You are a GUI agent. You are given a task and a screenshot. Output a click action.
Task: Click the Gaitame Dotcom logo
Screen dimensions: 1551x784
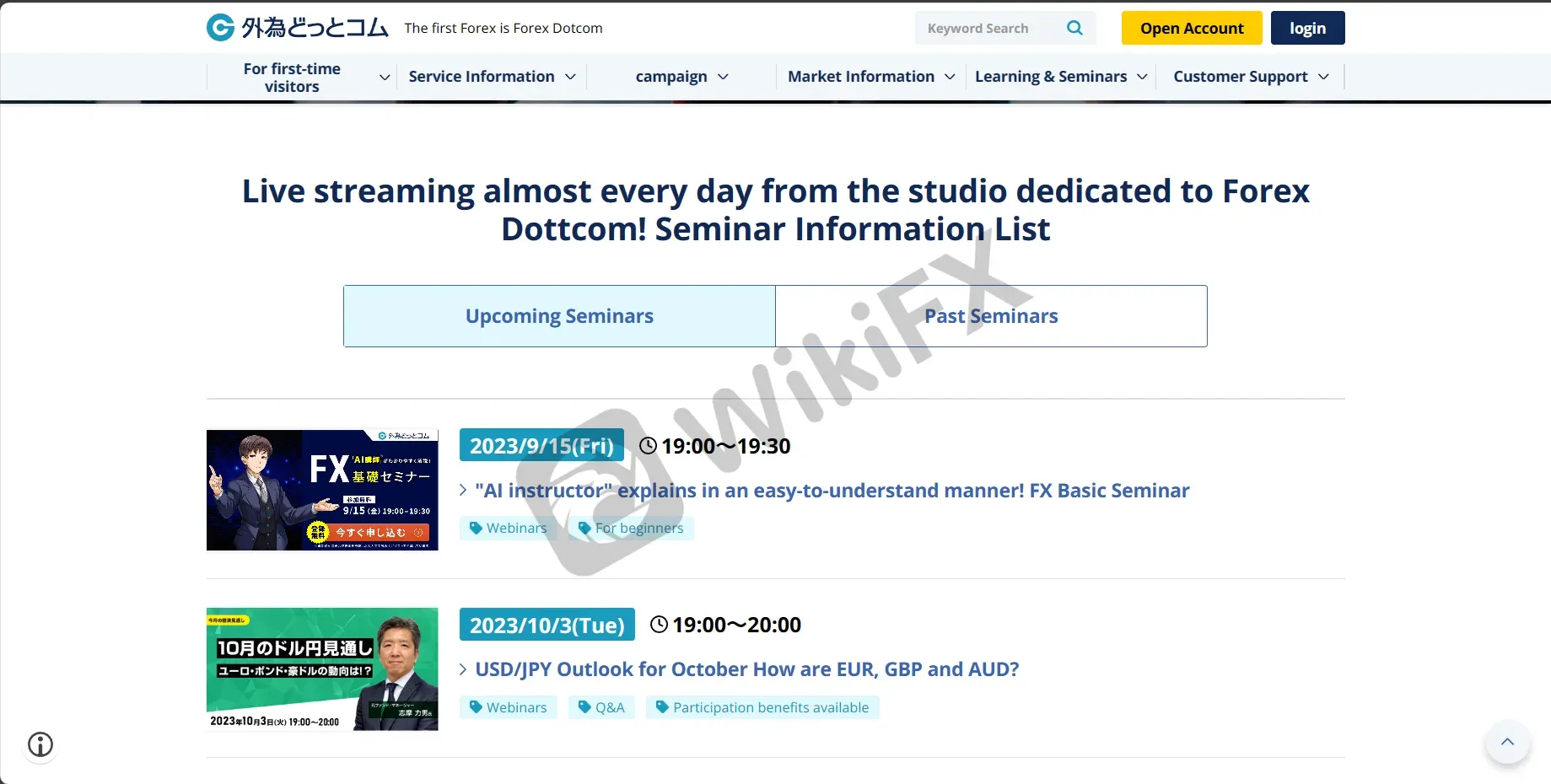298,28
